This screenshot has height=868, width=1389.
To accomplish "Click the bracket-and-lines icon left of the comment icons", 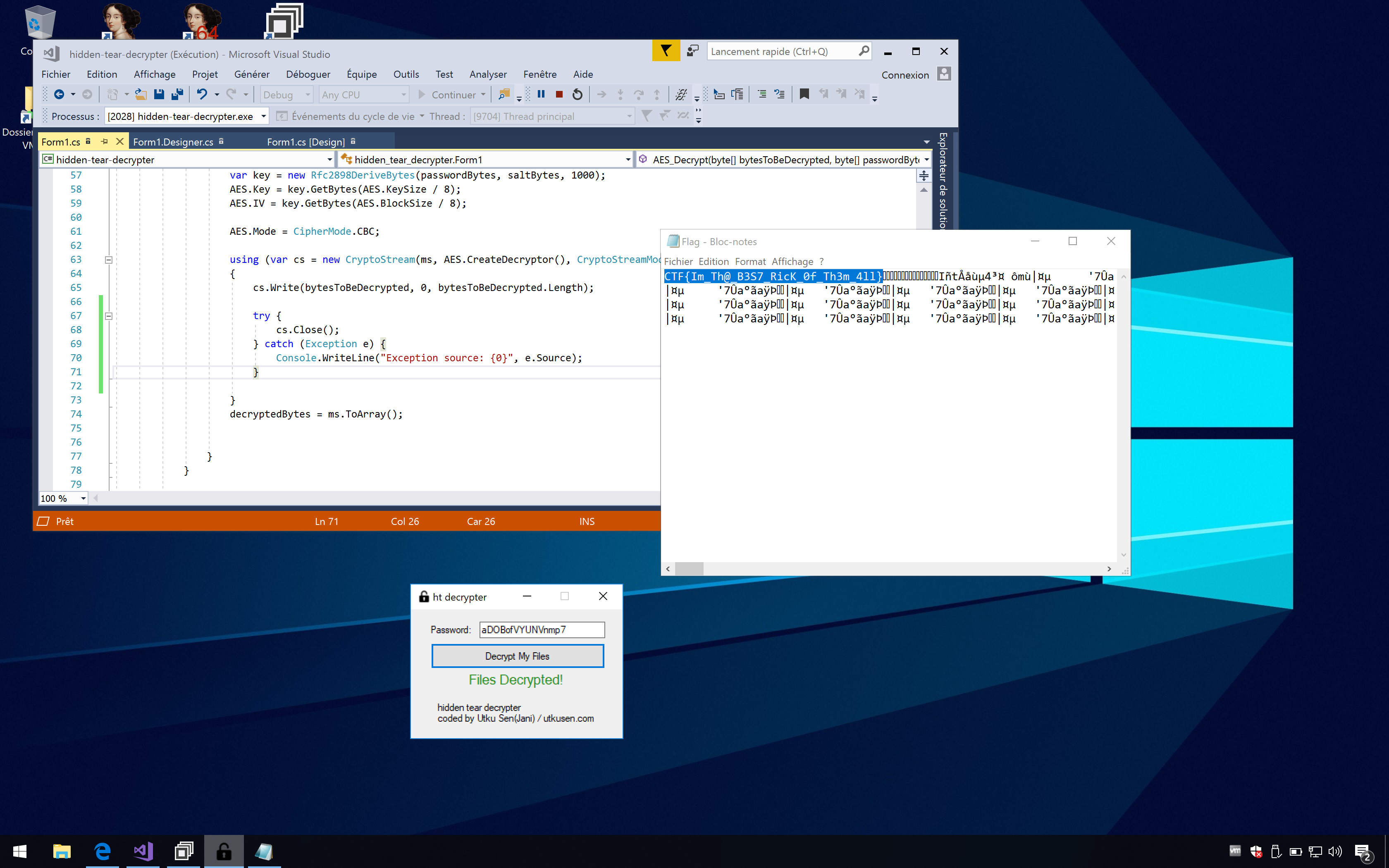I will click(x=737, y=94).
